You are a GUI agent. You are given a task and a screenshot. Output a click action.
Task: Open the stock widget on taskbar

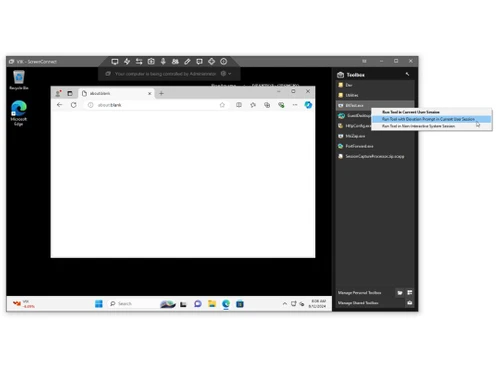[23, 304]
